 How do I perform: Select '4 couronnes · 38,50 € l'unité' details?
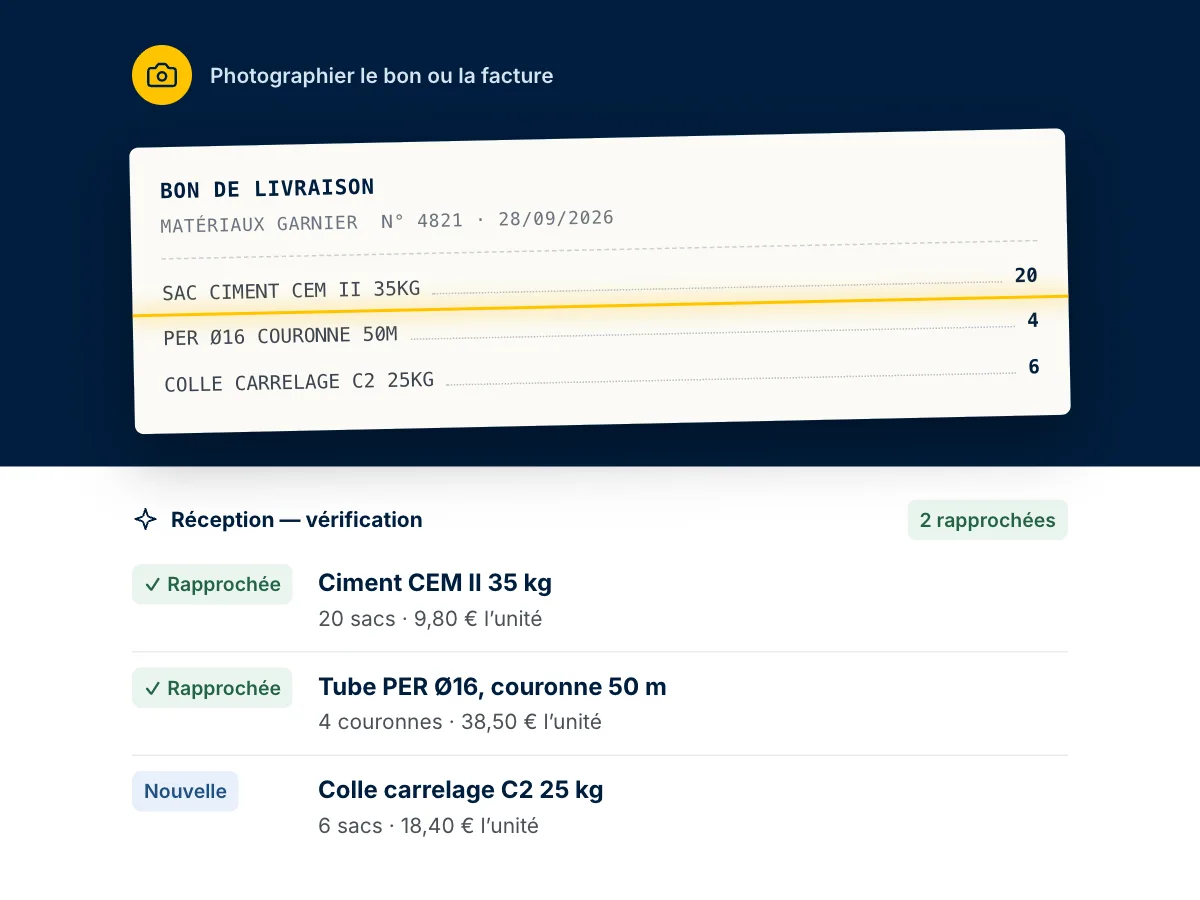(x=460, y=722)
